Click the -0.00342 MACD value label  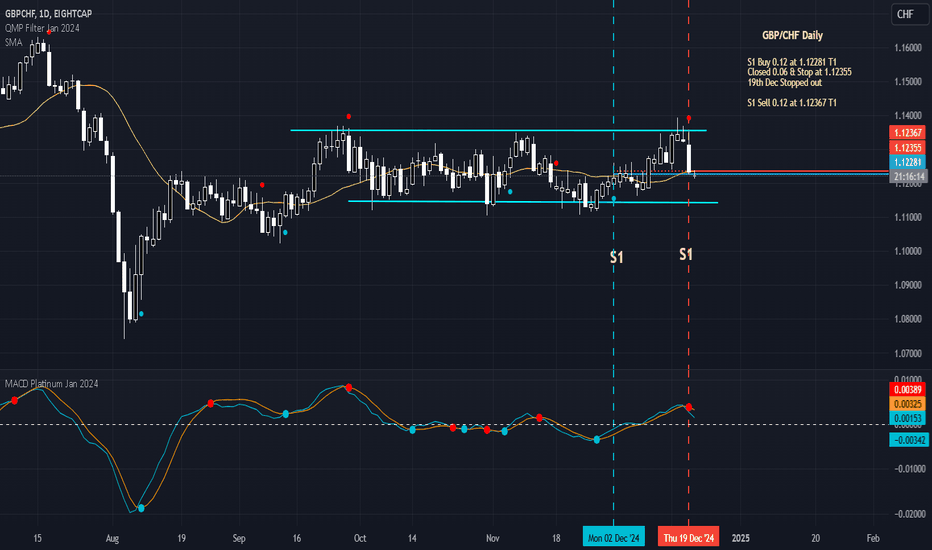pyautogui.click(x=908, y=440)
